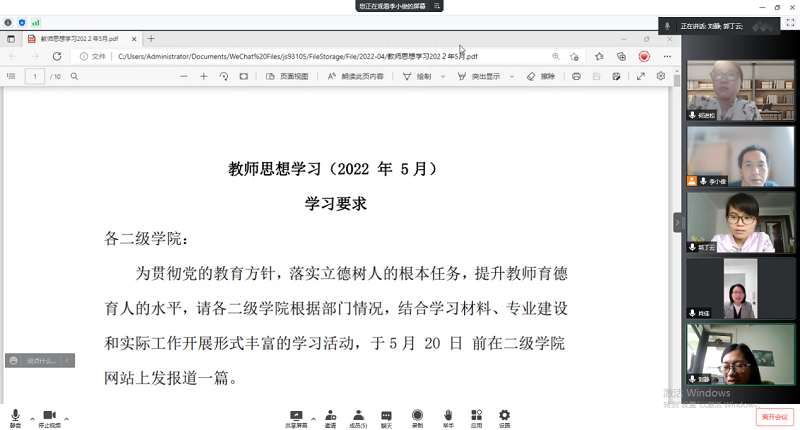This screenshot has height=430, width=800.
Task: Open a new browser tab
Action: [151, 38]
